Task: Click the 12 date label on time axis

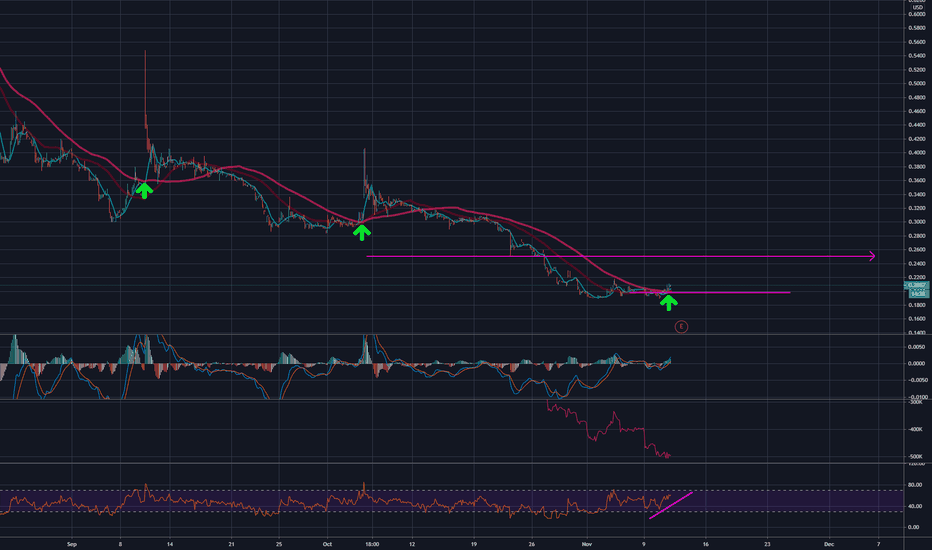Action: click(x=412, y=544)
